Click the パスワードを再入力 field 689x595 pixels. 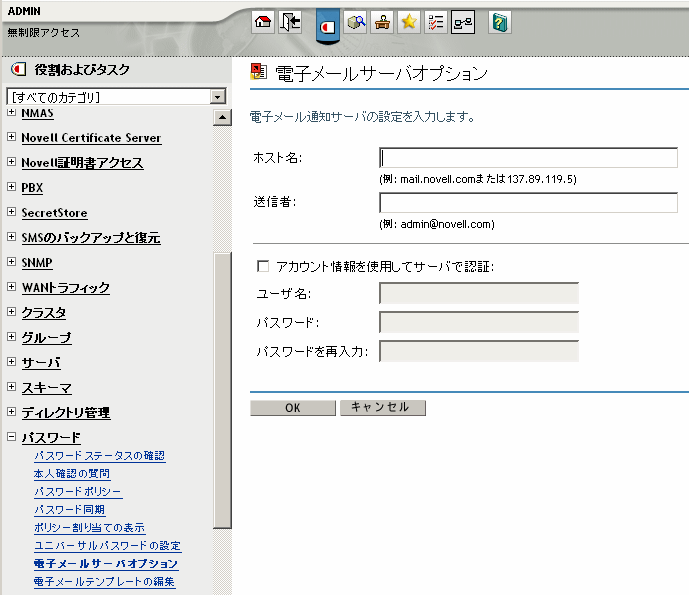479,351
